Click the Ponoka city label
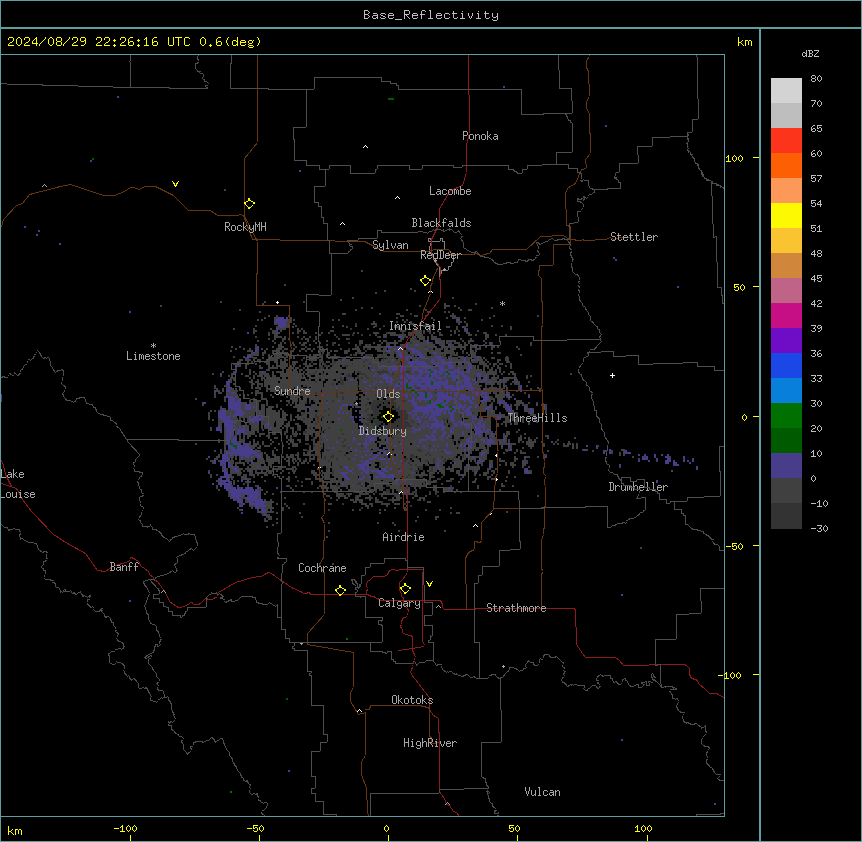The image size is (862, 842). (480, 136)
